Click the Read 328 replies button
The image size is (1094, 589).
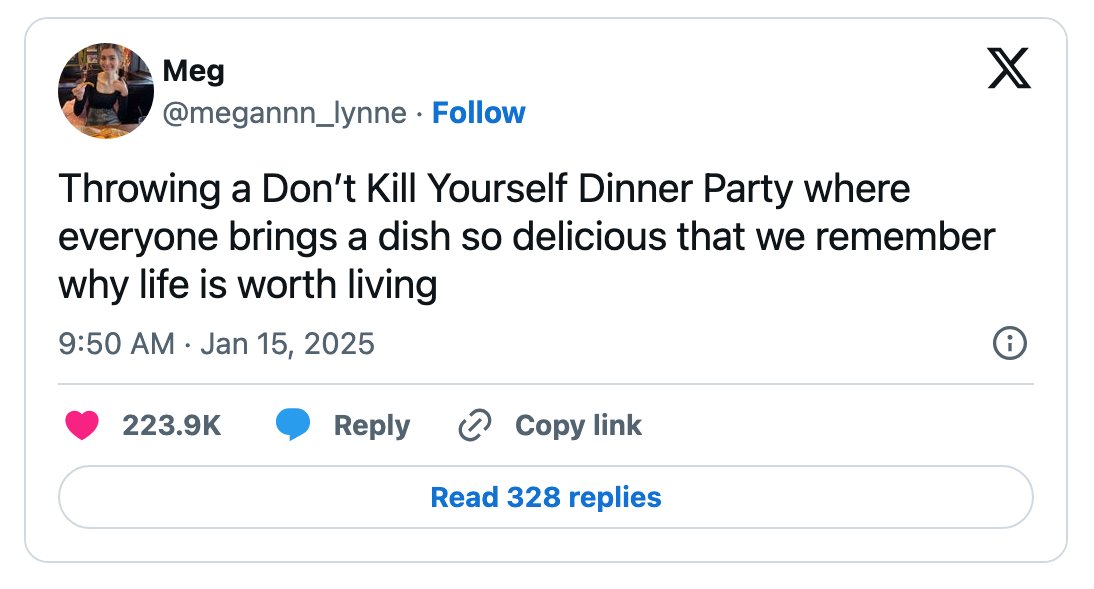[546, 497]
